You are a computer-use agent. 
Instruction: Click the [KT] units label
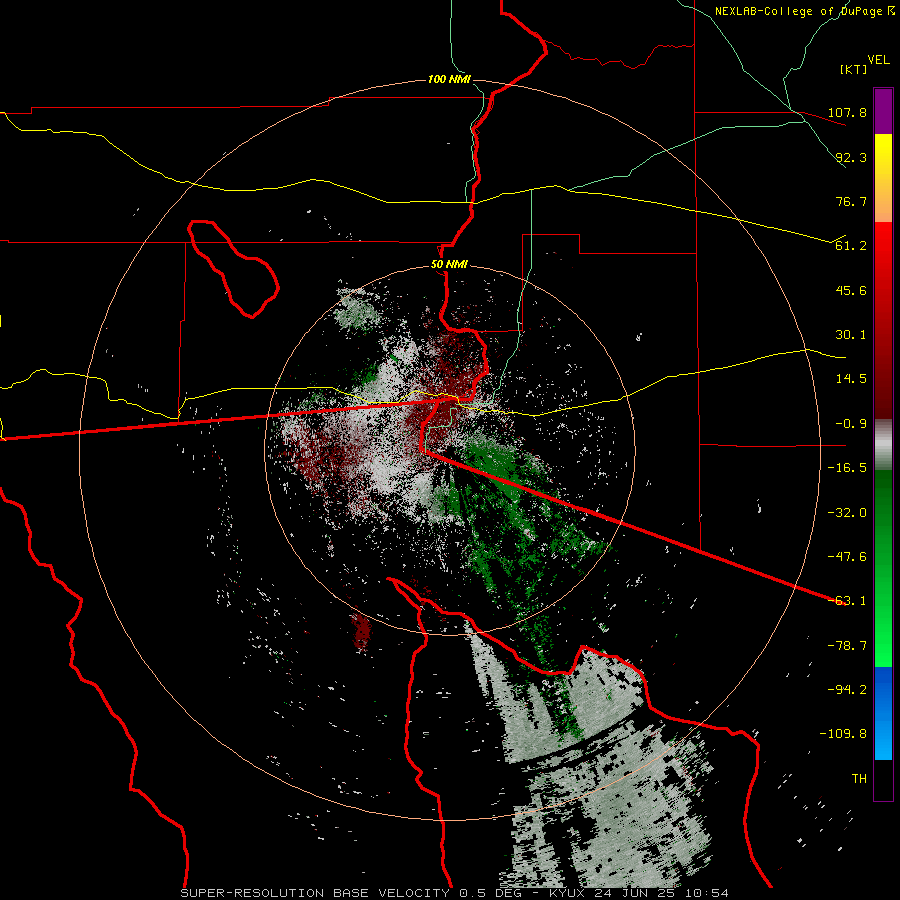tap(853, 69)
